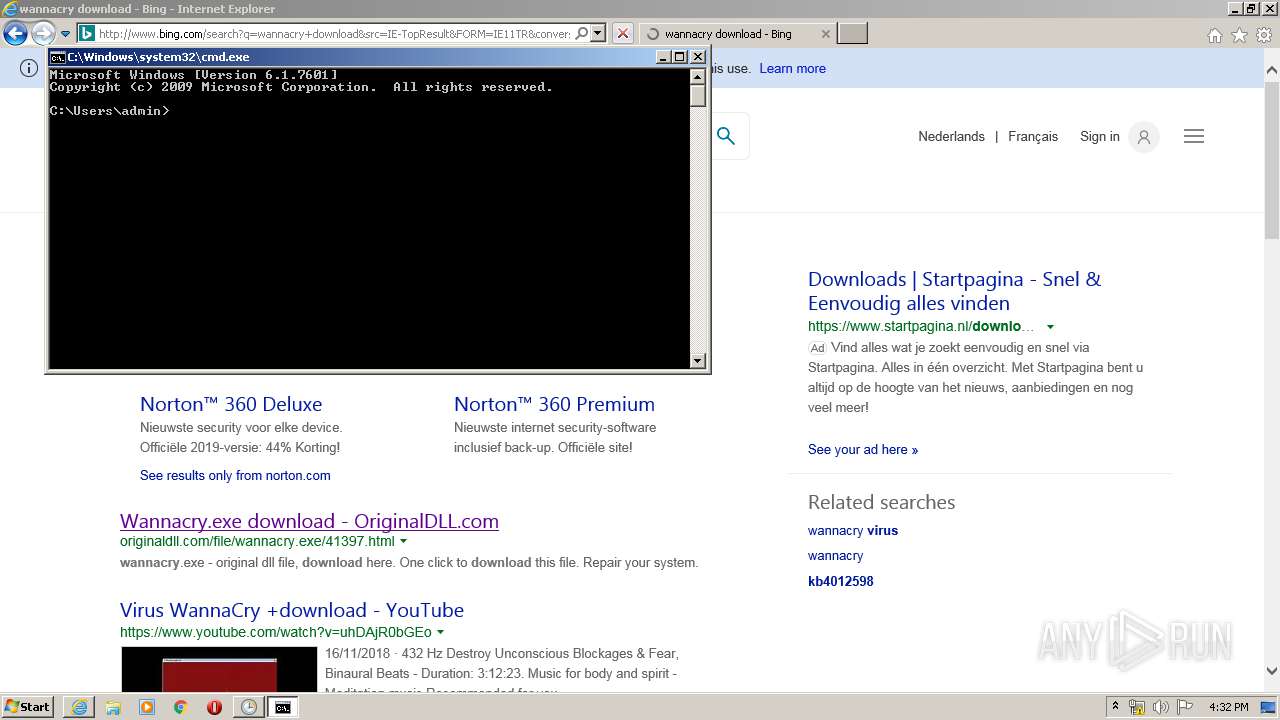This screenshot has height=720, width=1280.
Task: Open the Bing hamburger menu
Action: point(1194,136)
